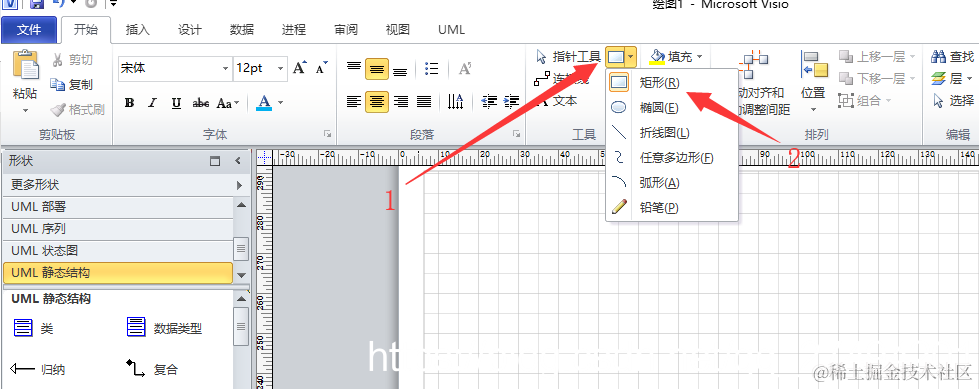The width and height of the screenshot is (979, 389).
Task: Expand the font color dropdown arrow
Action: tap(280, 102)
